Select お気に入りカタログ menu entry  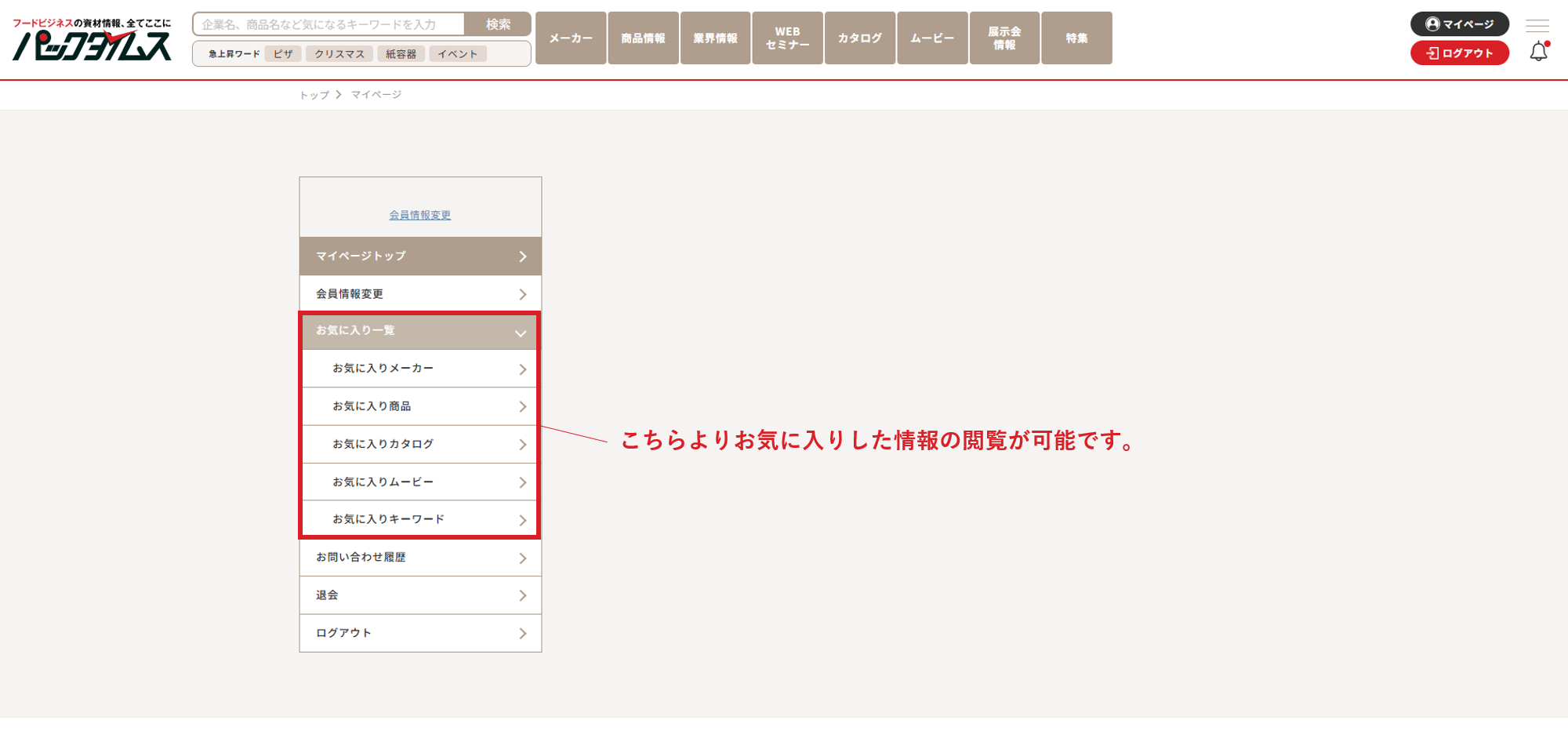(x=419, y=444)
